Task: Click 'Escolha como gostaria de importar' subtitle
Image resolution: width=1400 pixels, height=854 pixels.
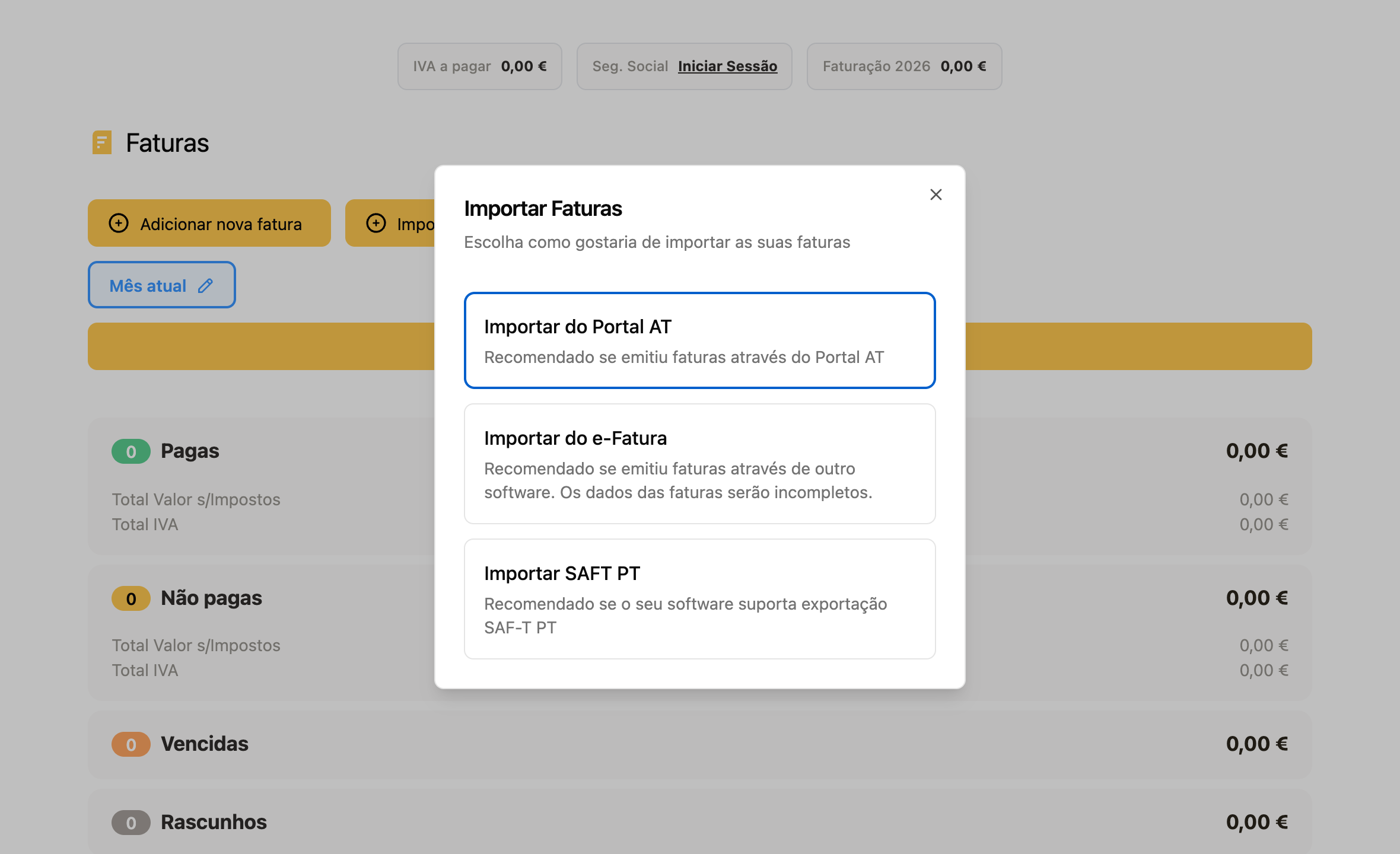Action: click(657, 243)
